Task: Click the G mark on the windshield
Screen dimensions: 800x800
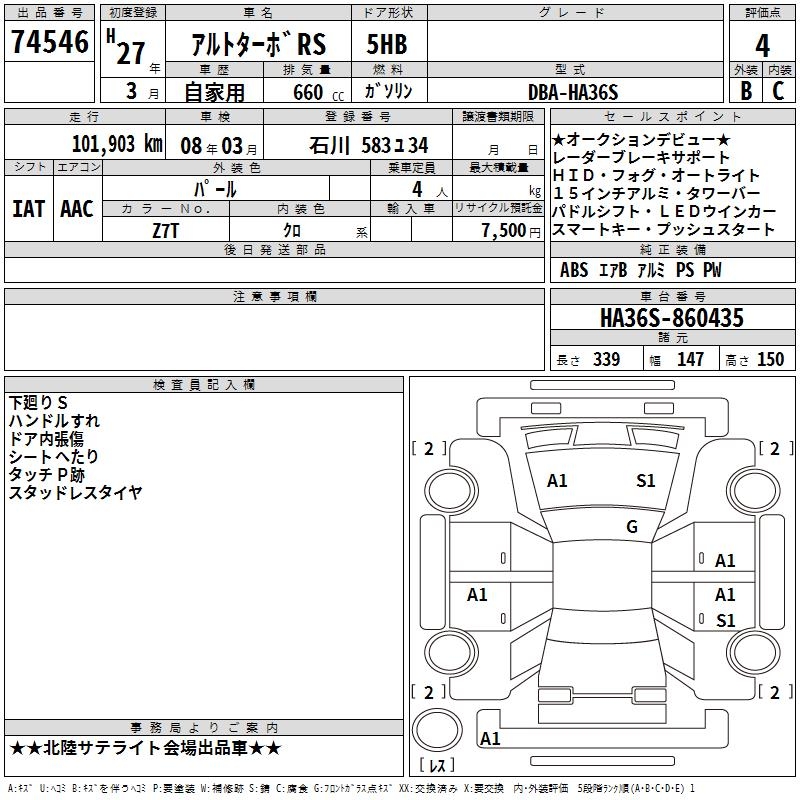Action: 631,527
